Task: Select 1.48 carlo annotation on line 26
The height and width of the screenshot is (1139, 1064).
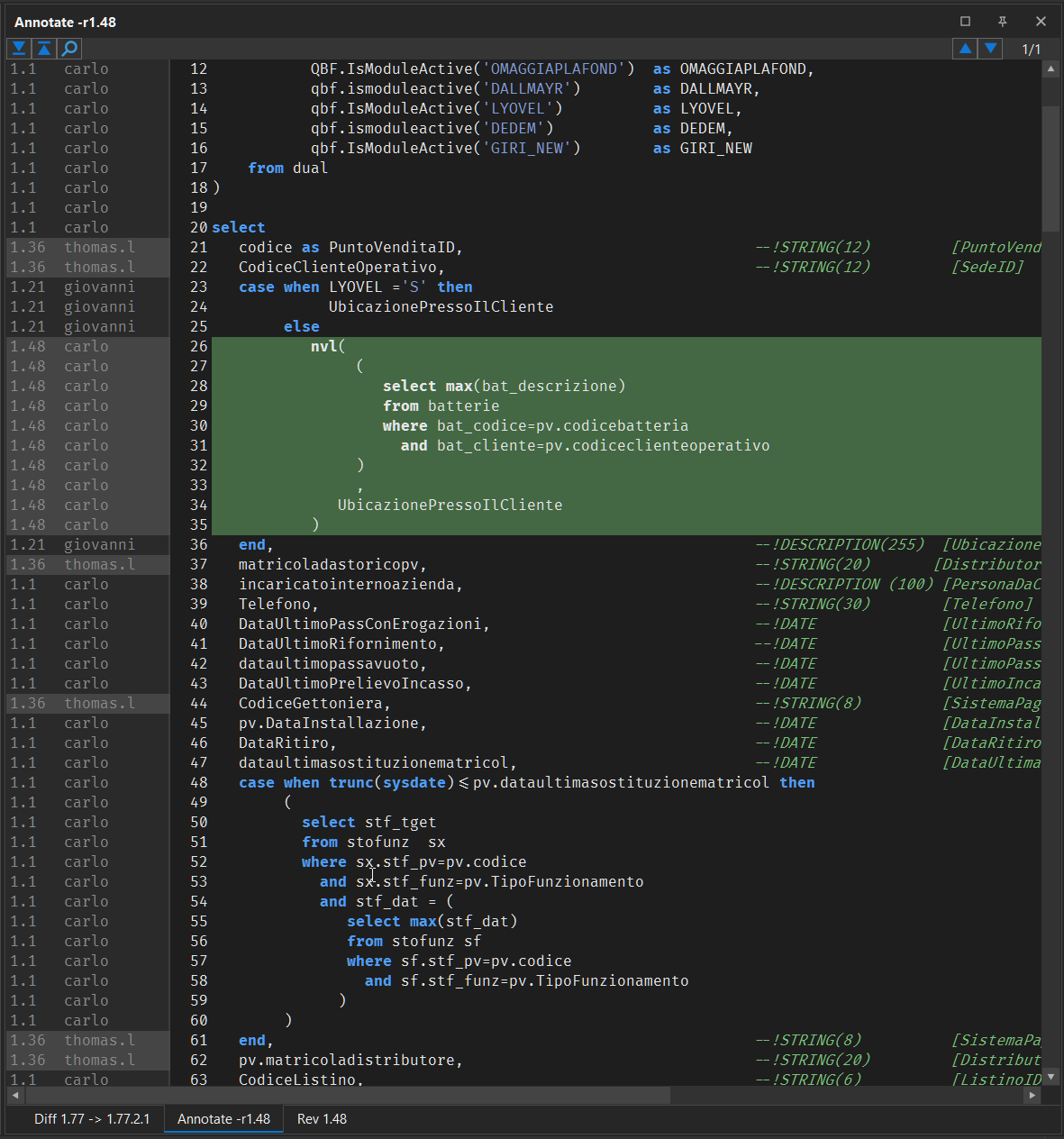Action: [x=87, y=347]
